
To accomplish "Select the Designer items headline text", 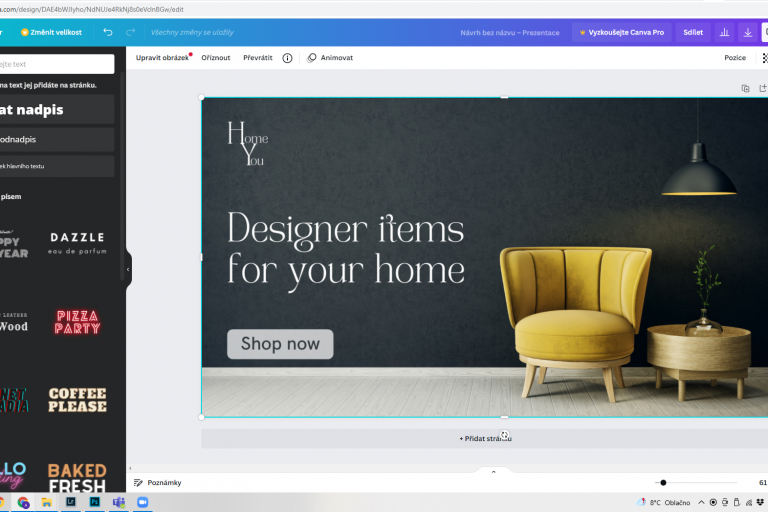I will [x=346, y=250].
